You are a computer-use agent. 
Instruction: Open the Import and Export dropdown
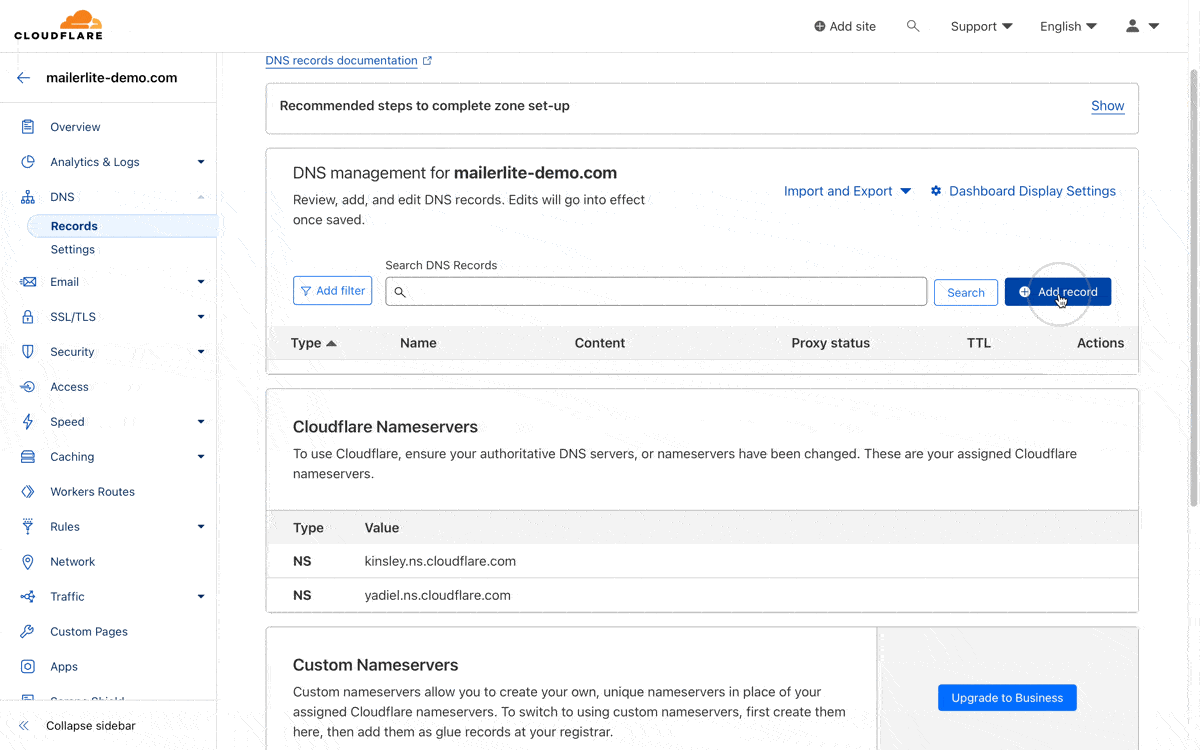[x=847, y=191]
